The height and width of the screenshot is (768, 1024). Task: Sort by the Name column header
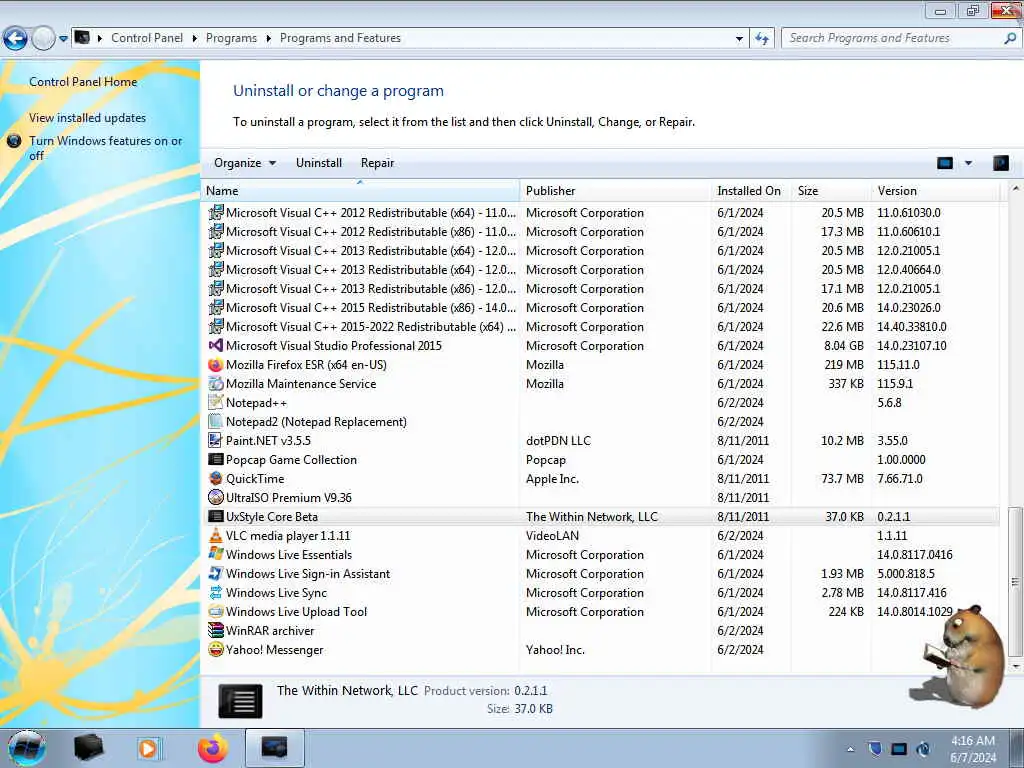(361, 191)
